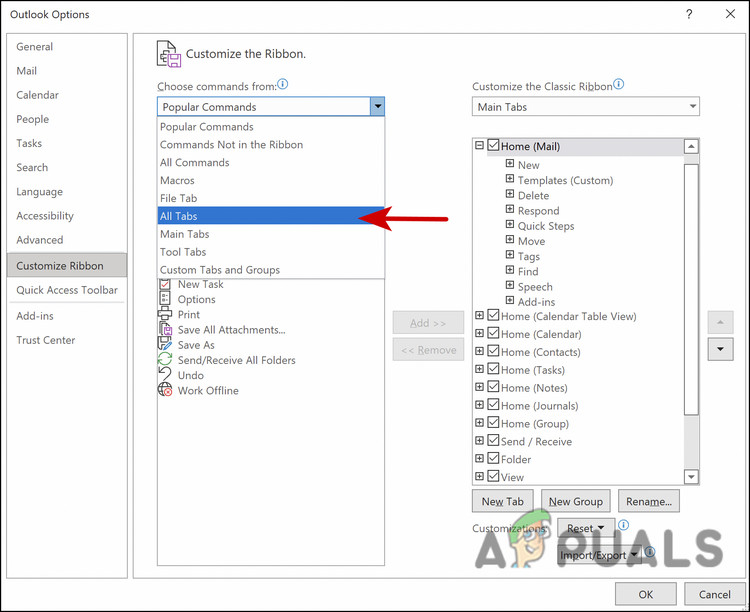Viewport: 750px width, 612px height.
Task: Click the Popular Commands dropdown arrow
Action: (377, 107)
